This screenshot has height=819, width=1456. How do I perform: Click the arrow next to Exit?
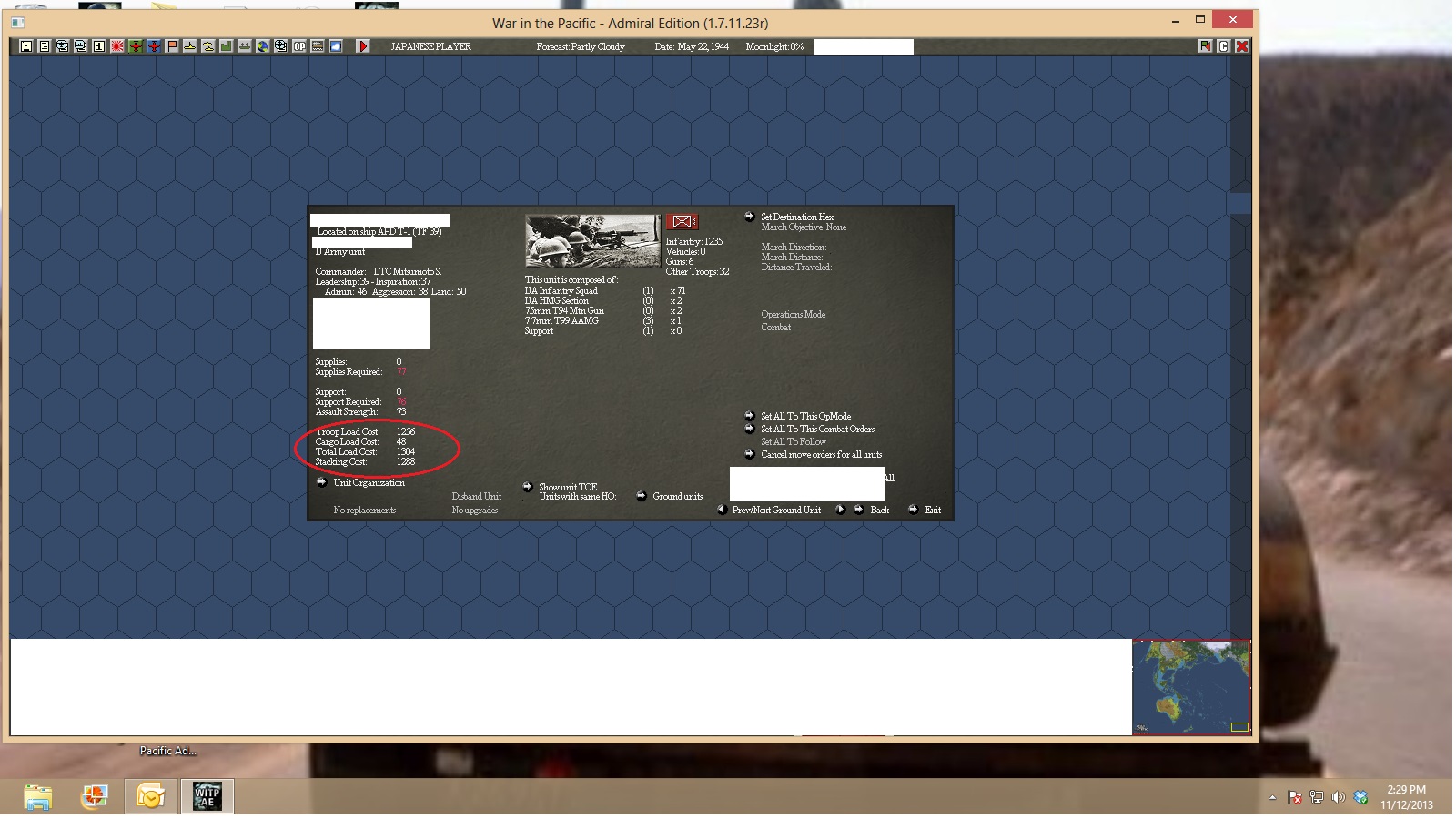point(913,510)
